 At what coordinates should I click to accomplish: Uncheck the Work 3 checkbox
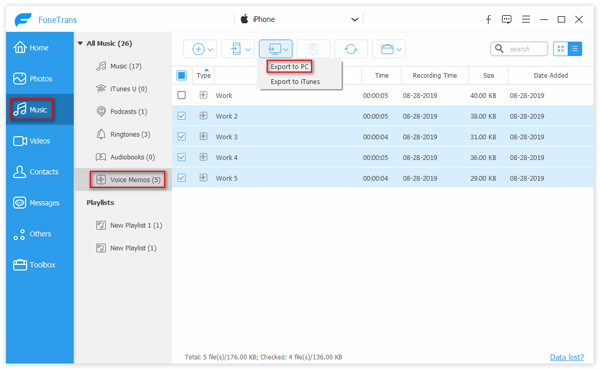point(182,136)
